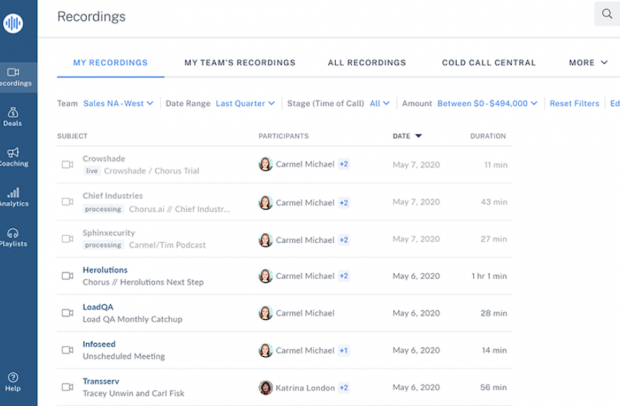Click the video icon for Chief Industries
Viewport: 620px width, 406px height.
68,202
